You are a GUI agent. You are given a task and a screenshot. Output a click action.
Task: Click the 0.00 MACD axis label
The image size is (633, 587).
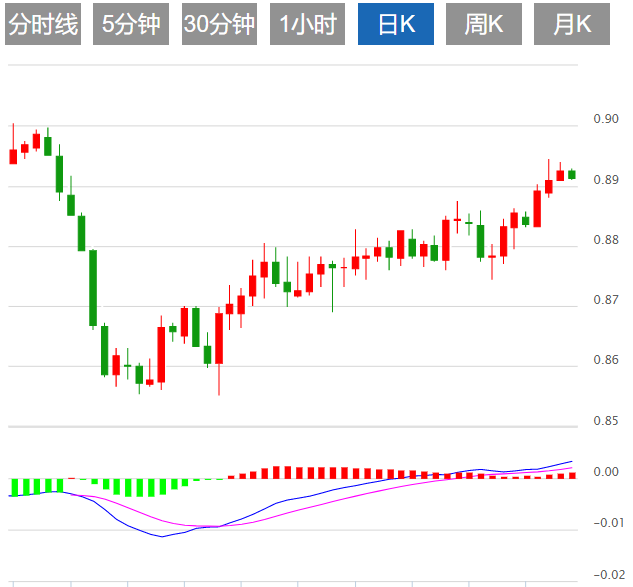pyautogui.click(x=606, y=472)
